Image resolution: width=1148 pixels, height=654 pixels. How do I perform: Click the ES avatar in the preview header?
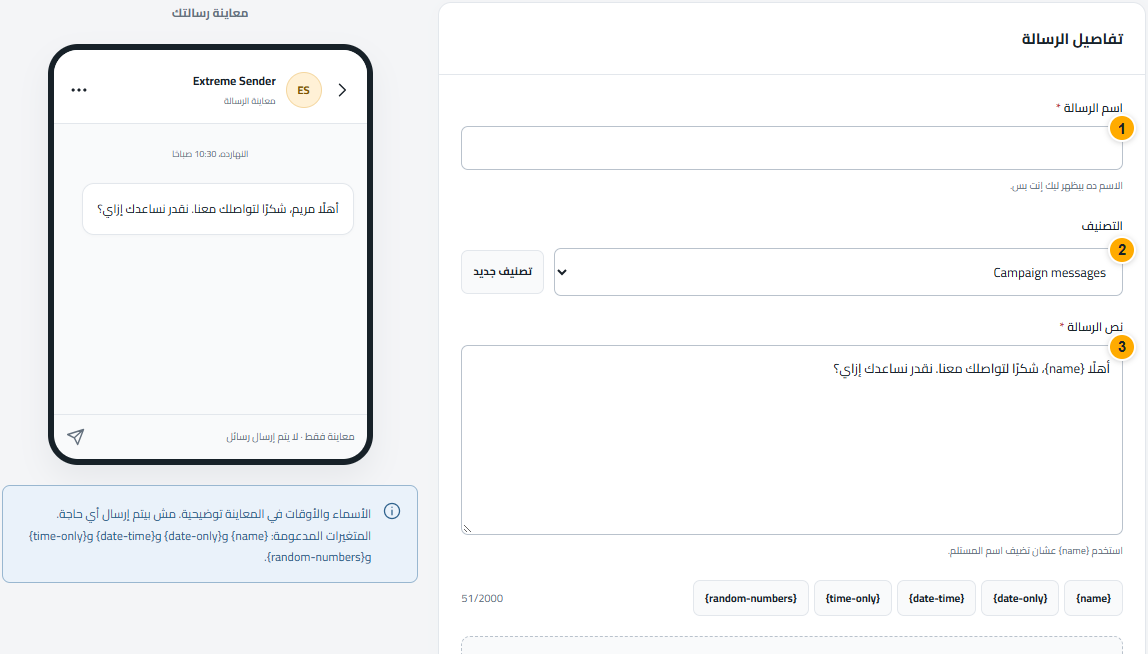pos(304,90)
